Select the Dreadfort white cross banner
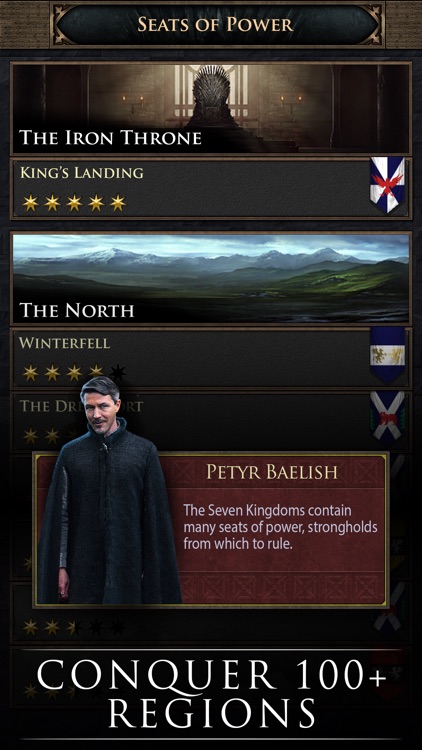 pos(388,417)
